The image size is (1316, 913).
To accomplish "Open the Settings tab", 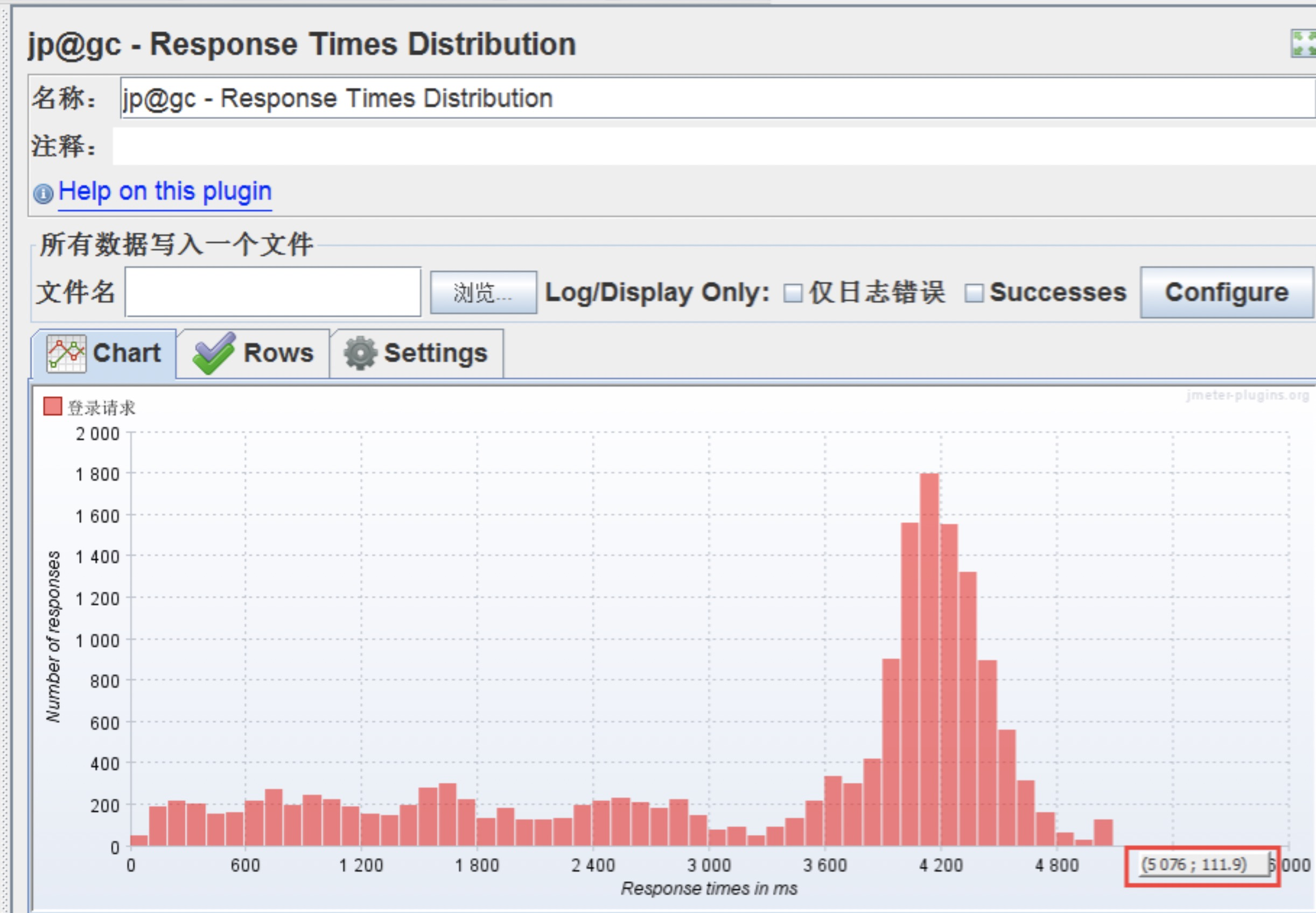I will coord(435,354).
